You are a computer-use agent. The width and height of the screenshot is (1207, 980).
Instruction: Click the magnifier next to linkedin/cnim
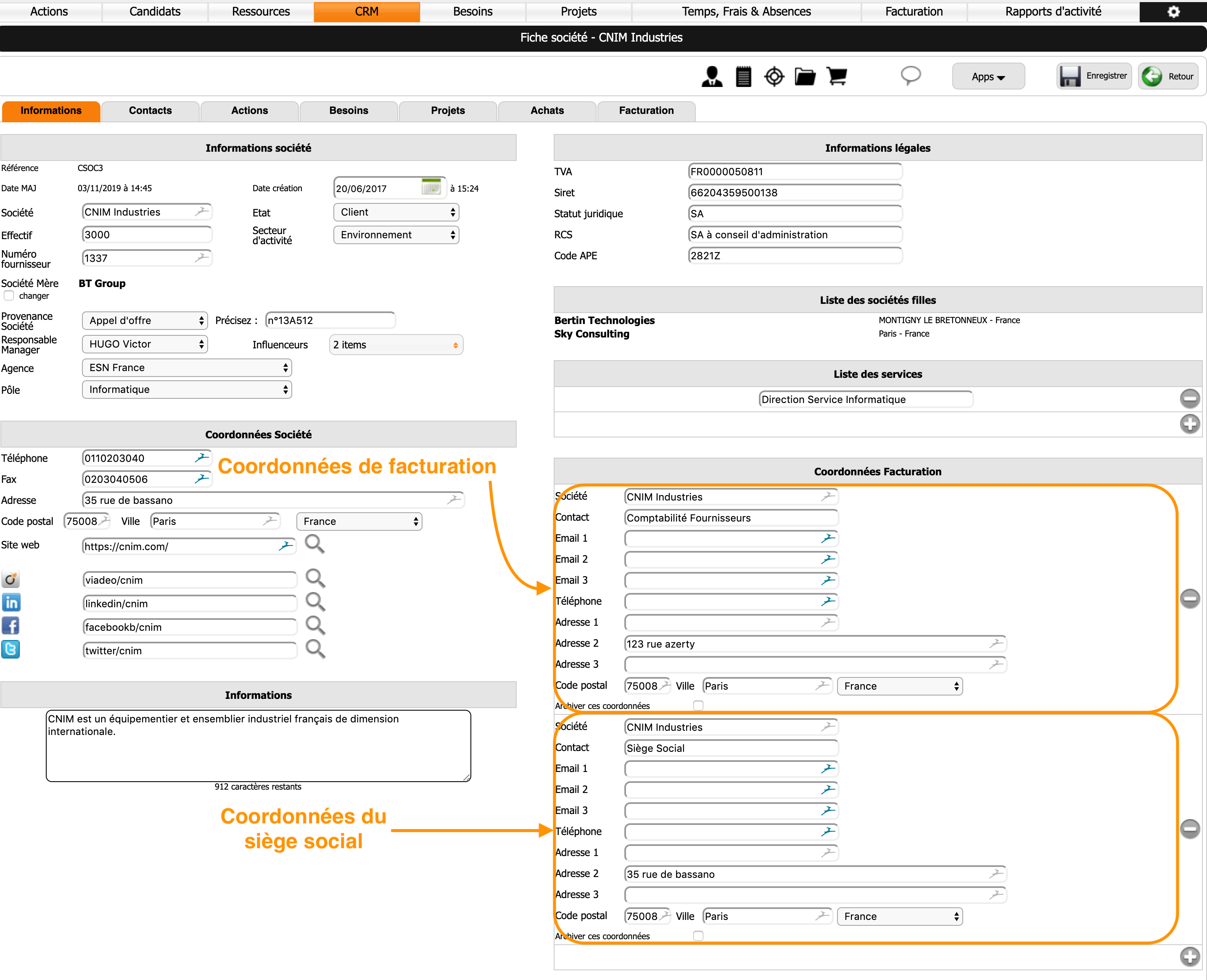click(315, 602)
